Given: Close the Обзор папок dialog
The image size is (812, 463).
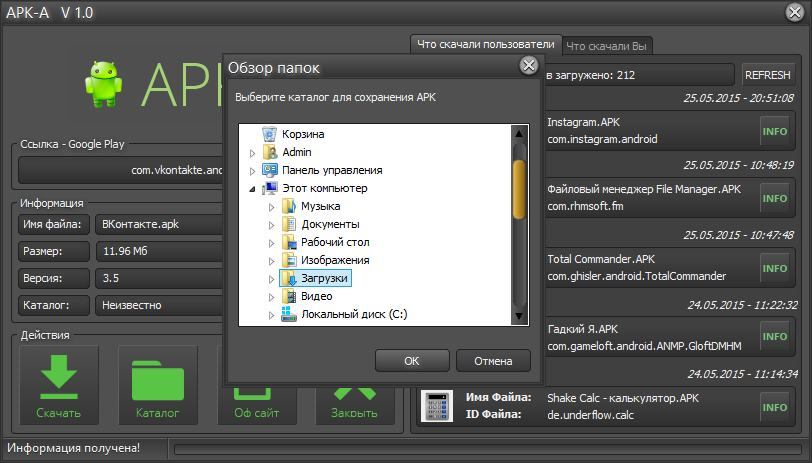Looking at the screenshot, I should click(x=529, y=65).
